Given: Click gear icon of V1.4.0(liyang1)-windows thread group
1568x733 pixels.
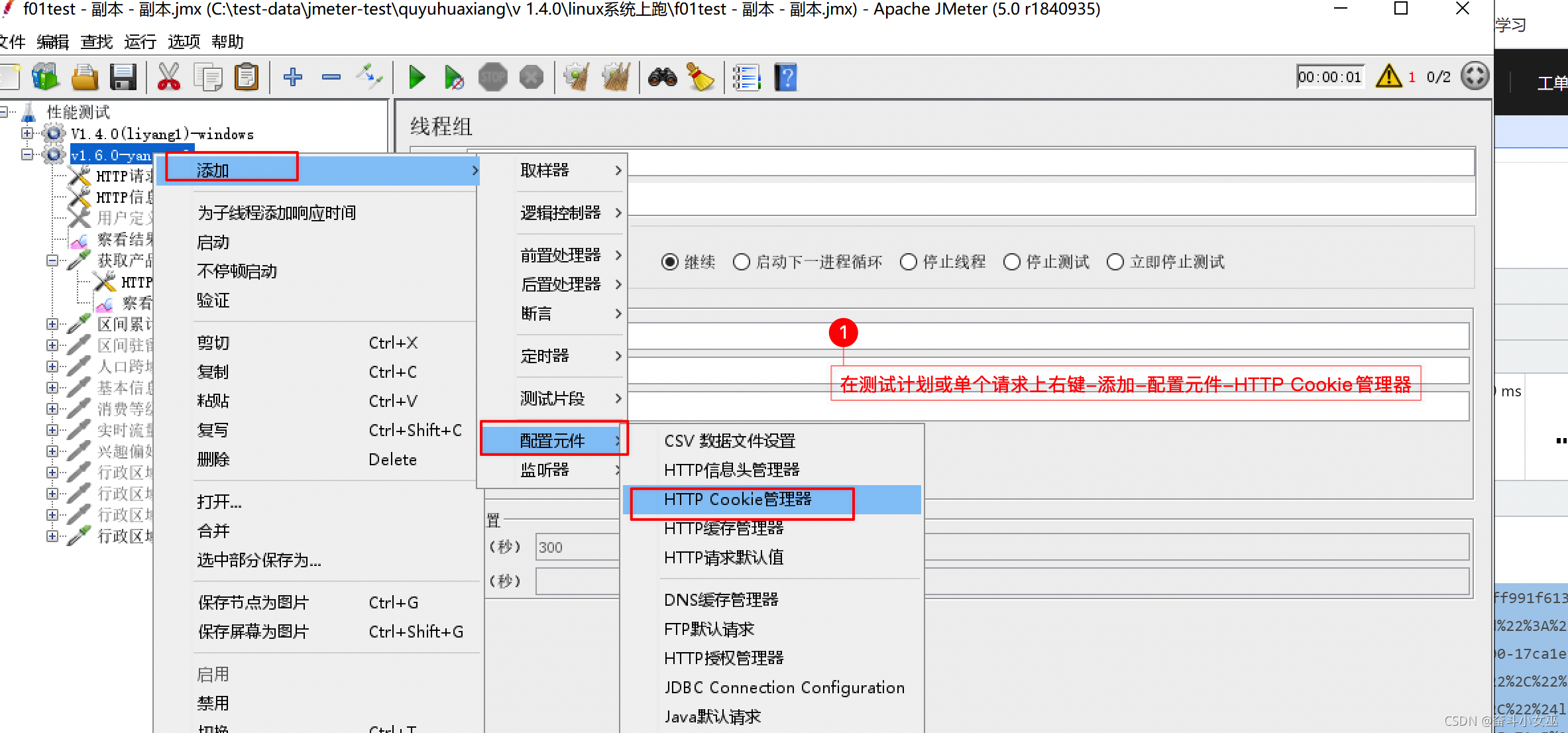Looking at the screenshot, I should [x=53, y=133].
